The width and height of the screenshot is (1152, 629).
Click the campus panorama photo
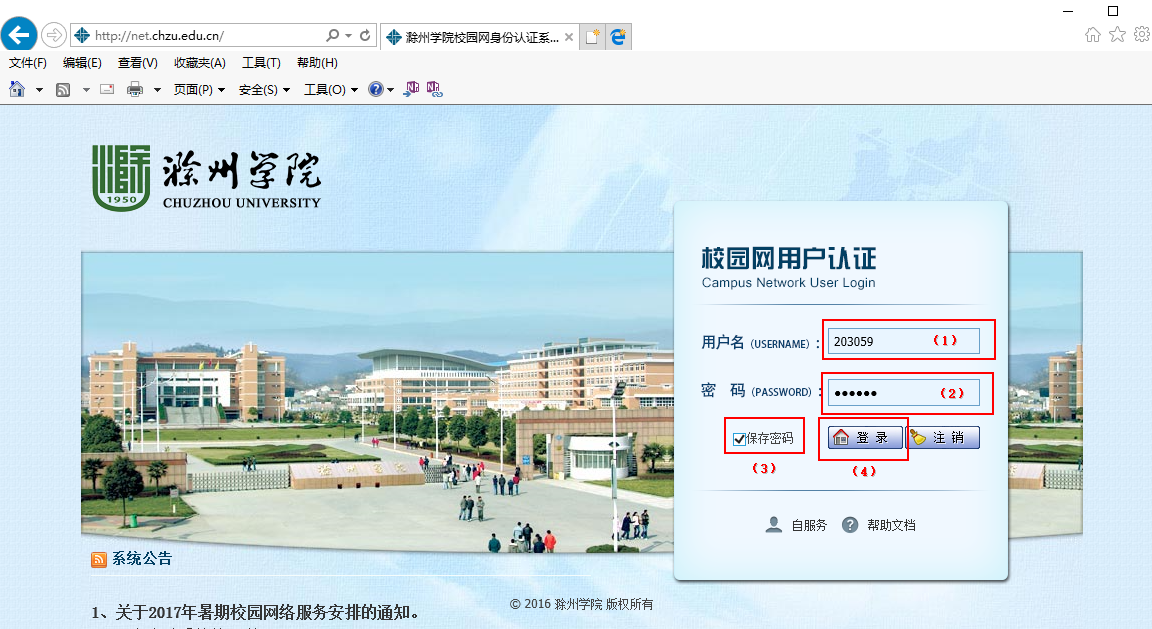pos(378,402)
